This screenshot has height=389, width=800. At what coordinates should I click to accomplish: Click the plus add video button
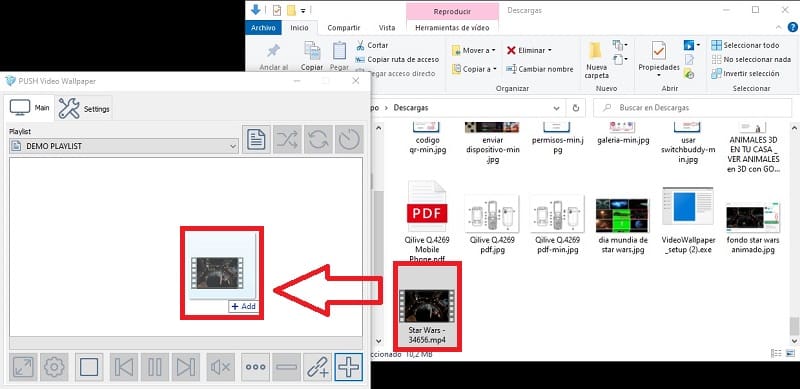[349, 367]
